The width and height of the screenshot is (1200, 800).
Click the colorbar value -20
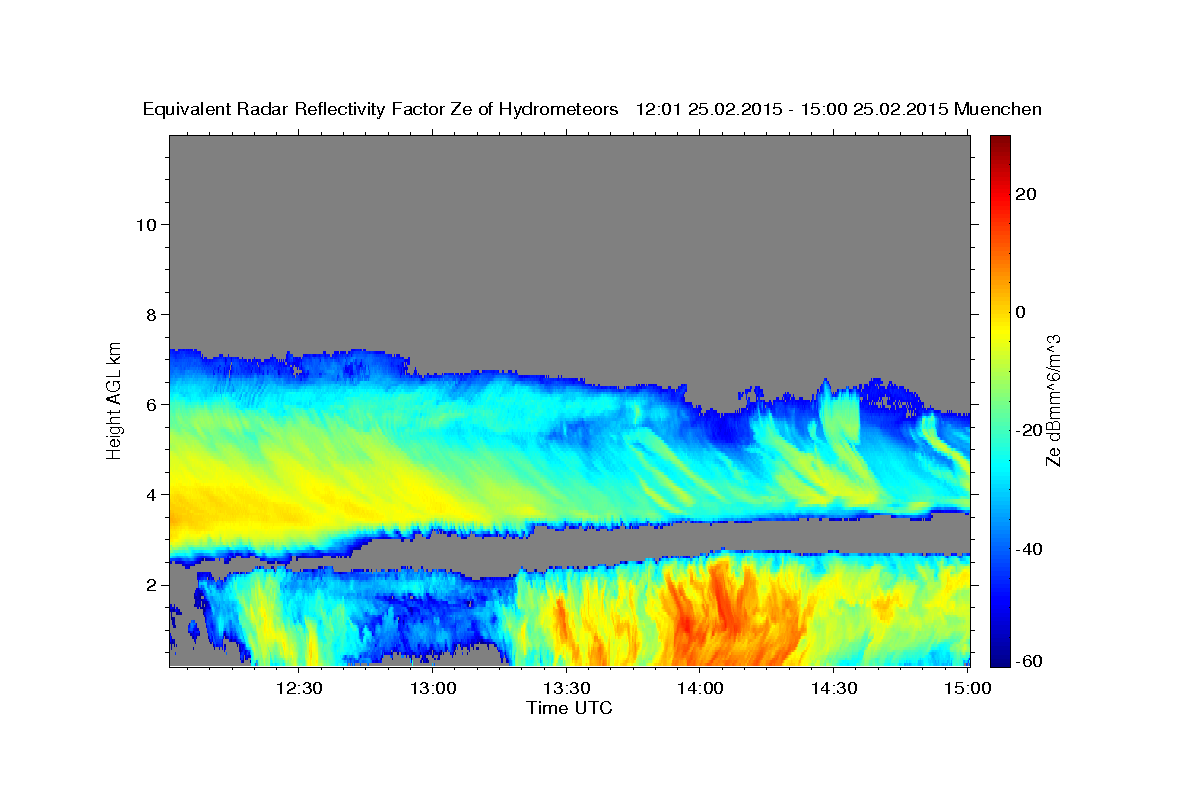click(x=1029, y=430)
